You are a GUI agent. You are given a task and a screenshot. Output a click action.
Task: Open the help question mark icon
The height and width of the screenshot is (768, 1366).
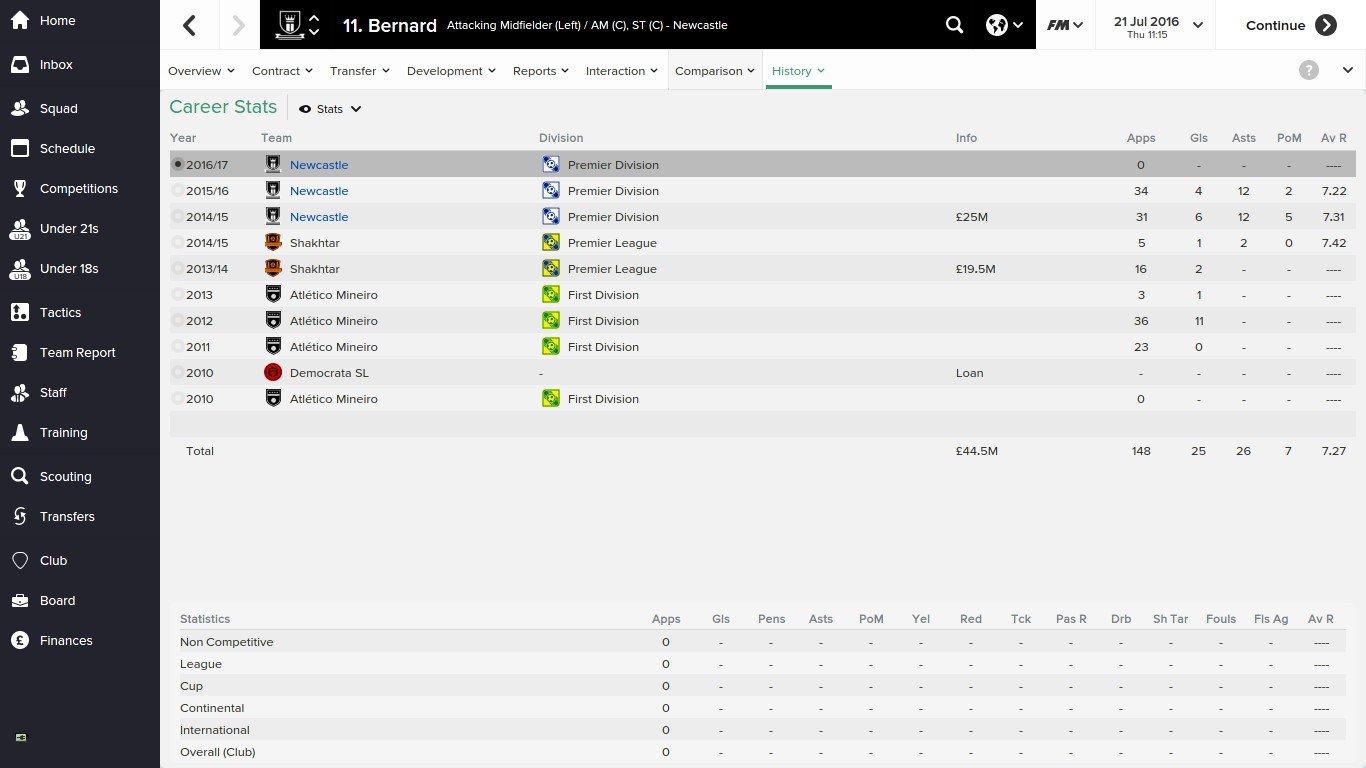(x=1308, y=70)
